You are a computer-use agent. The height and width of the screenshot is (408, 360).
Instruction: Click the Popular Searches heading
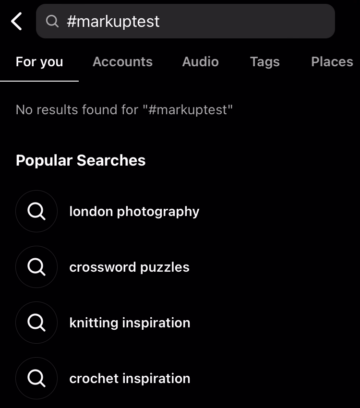(x=81, y=161)
